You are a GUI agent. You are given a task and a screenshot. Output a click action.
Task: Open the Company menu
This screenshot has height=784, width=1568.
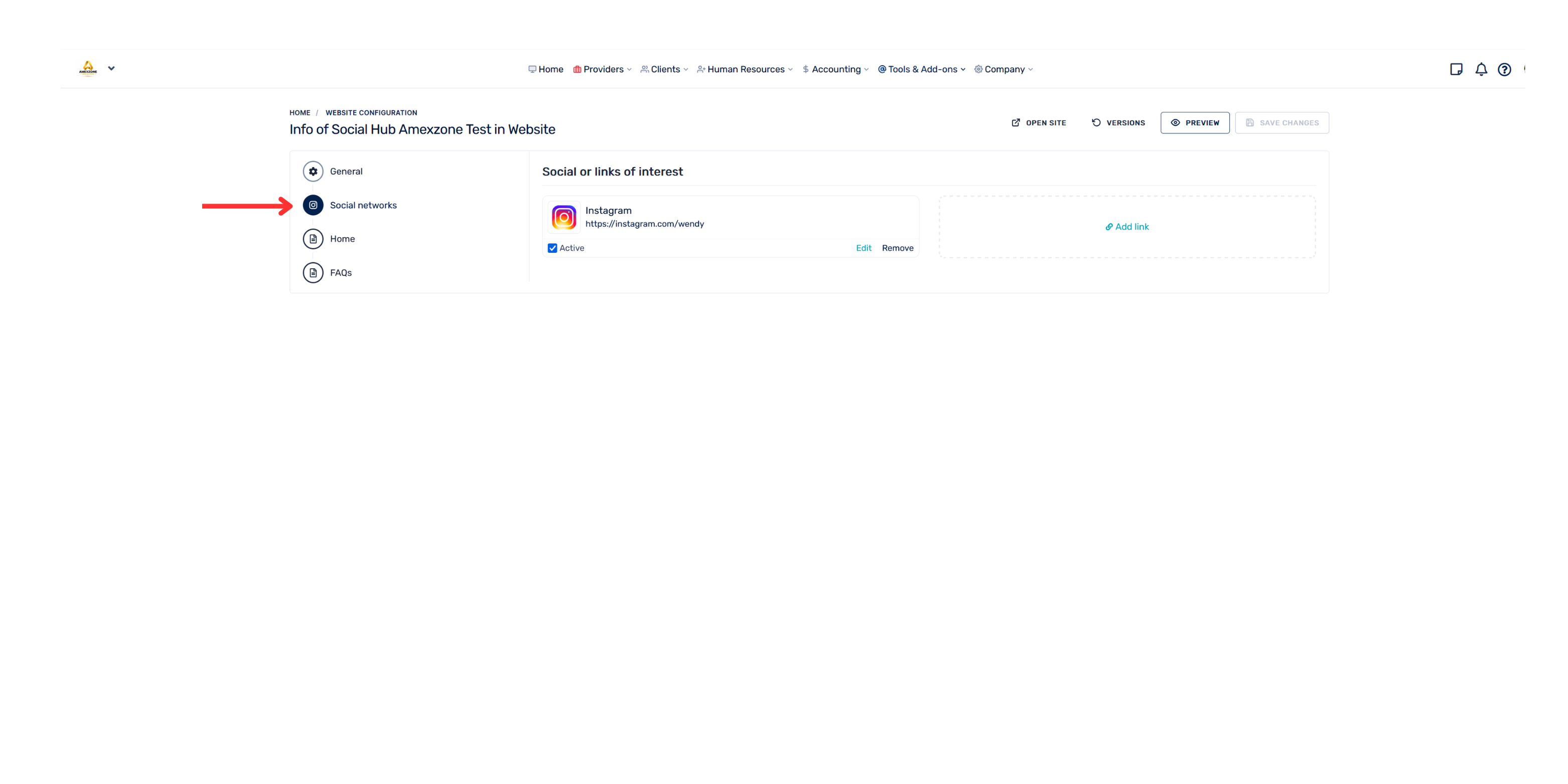1004,69
